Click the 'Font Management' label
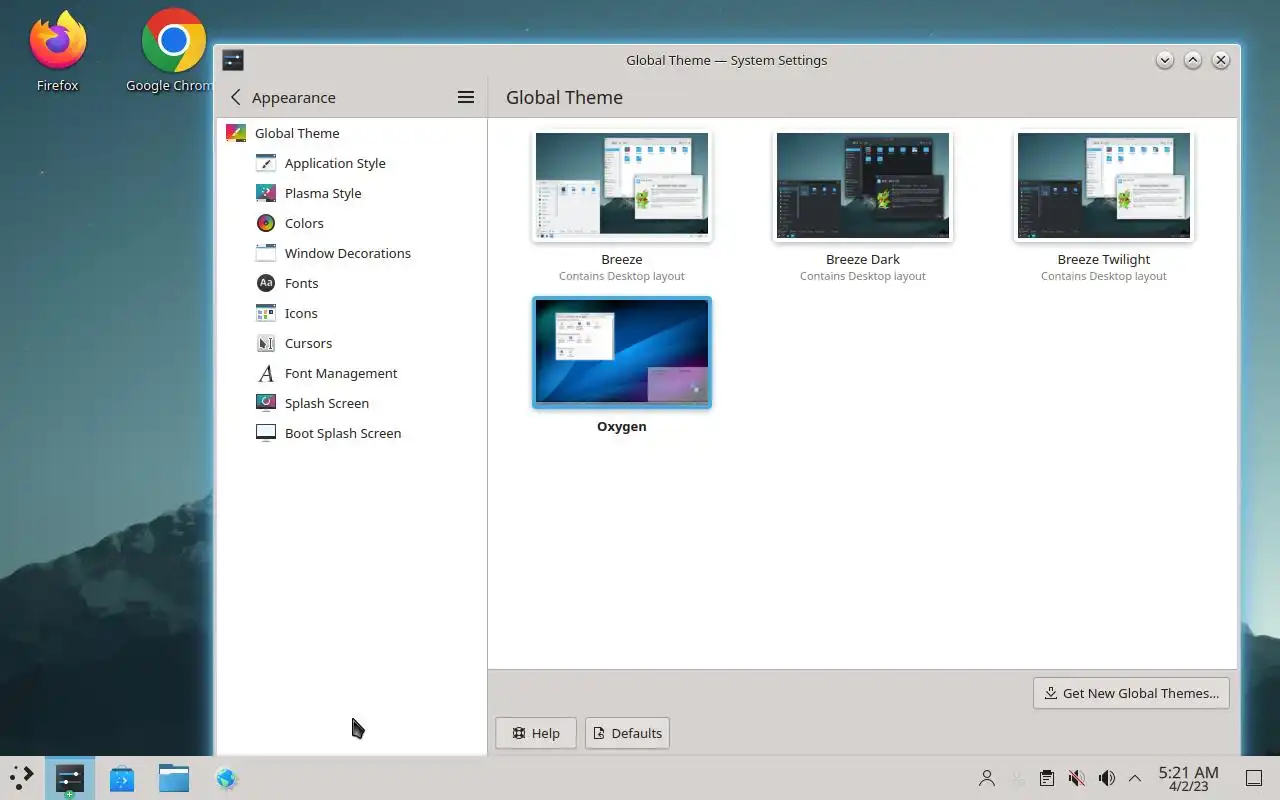The width and height of the screenshot is (1280, 800). (341, 373)
